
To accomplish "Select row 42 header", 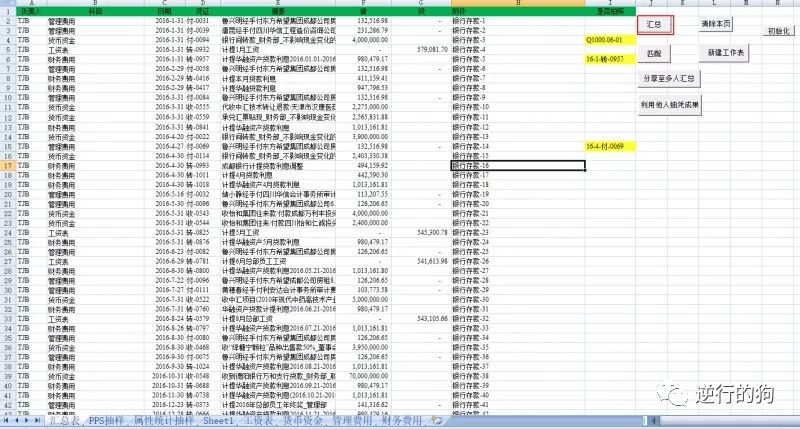I will (x=8, y=405).
